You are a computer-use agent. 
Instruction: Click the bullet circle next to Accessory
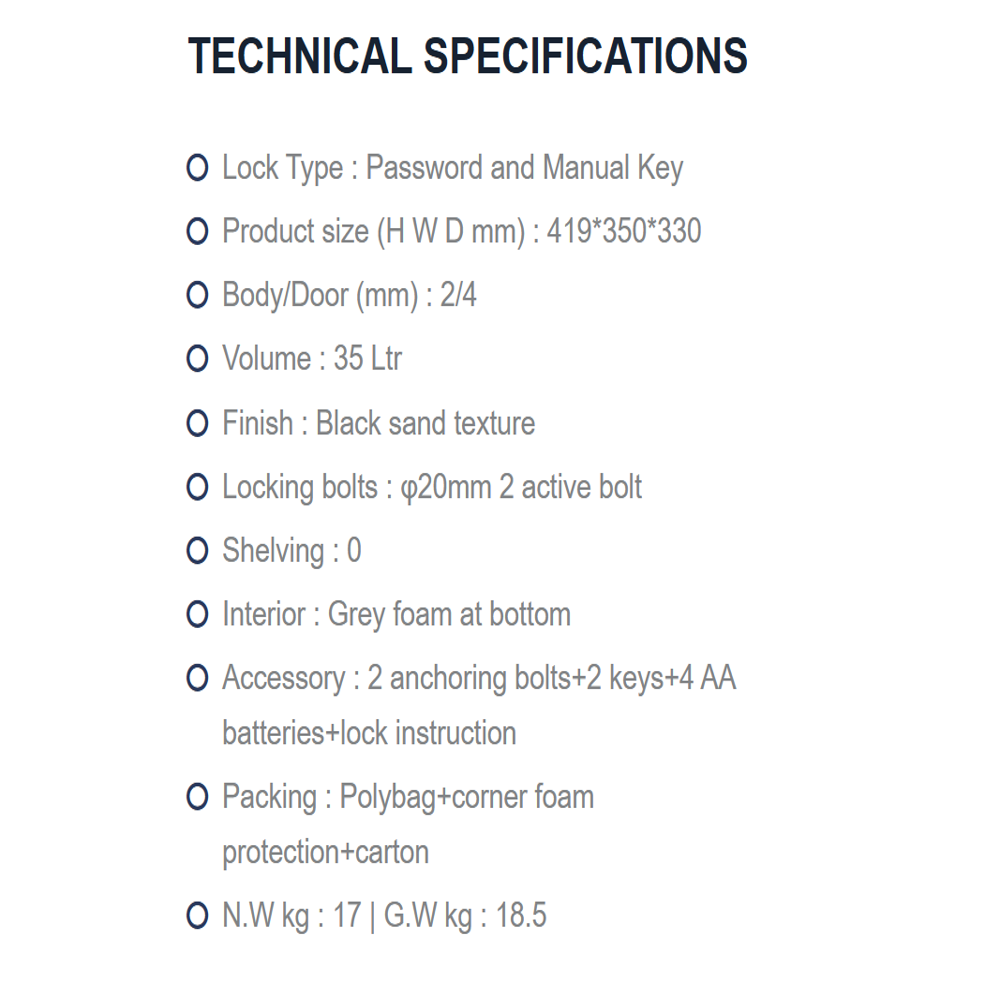[x=197, y=678]
